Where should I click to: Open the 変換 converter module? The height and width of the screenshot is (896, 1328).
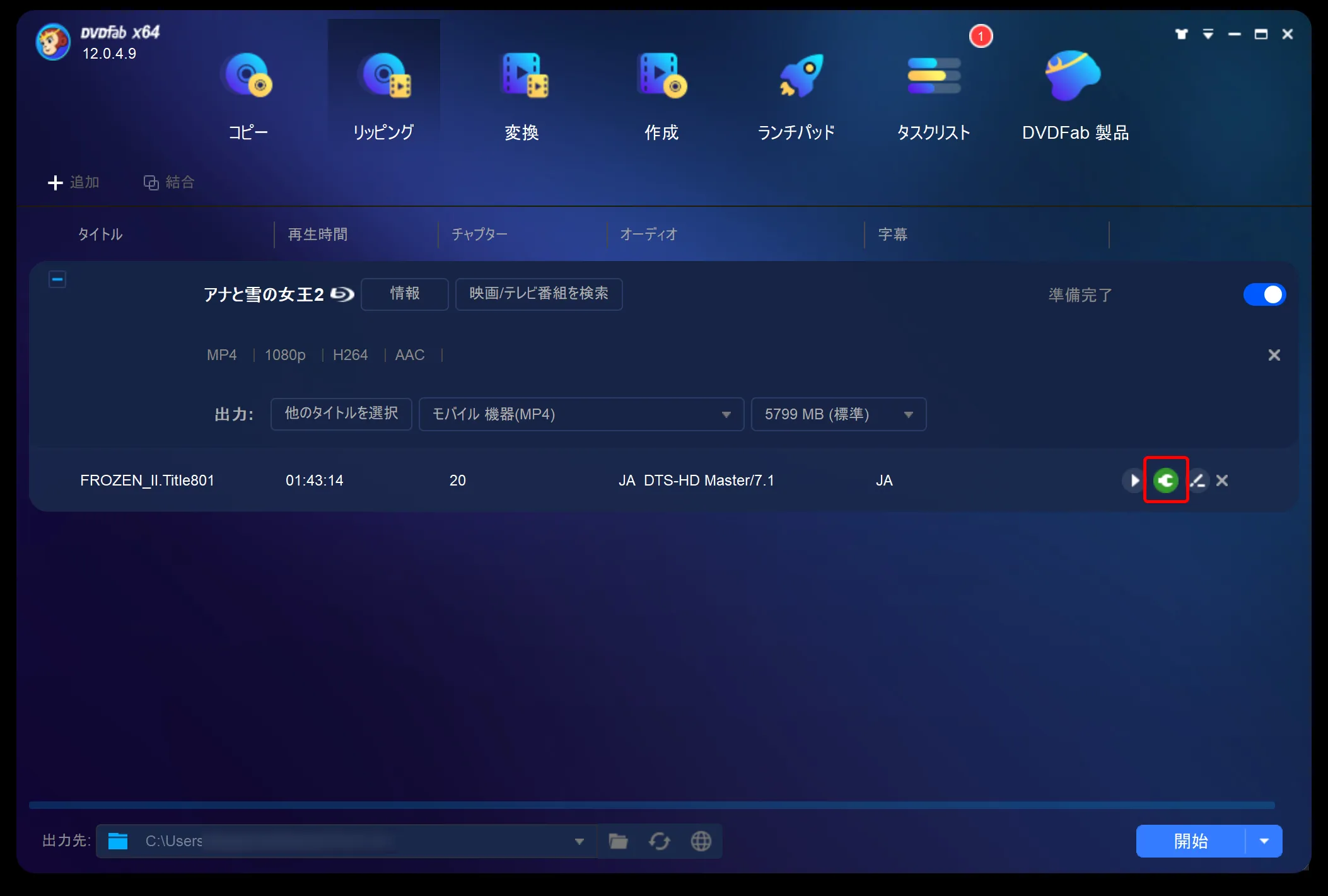[522, 96]
